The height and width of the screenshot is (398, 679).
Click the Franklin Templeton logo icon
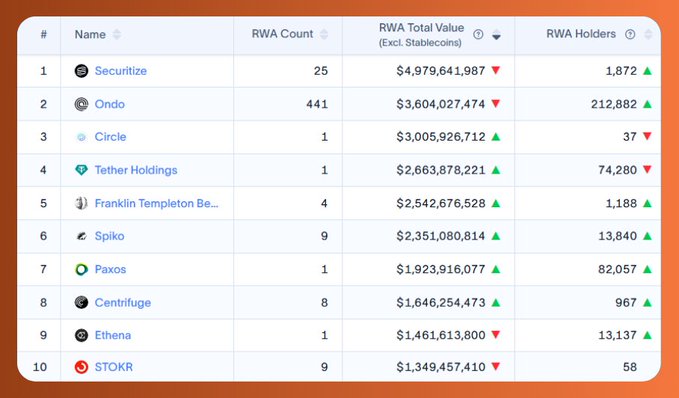coord(81,203)
